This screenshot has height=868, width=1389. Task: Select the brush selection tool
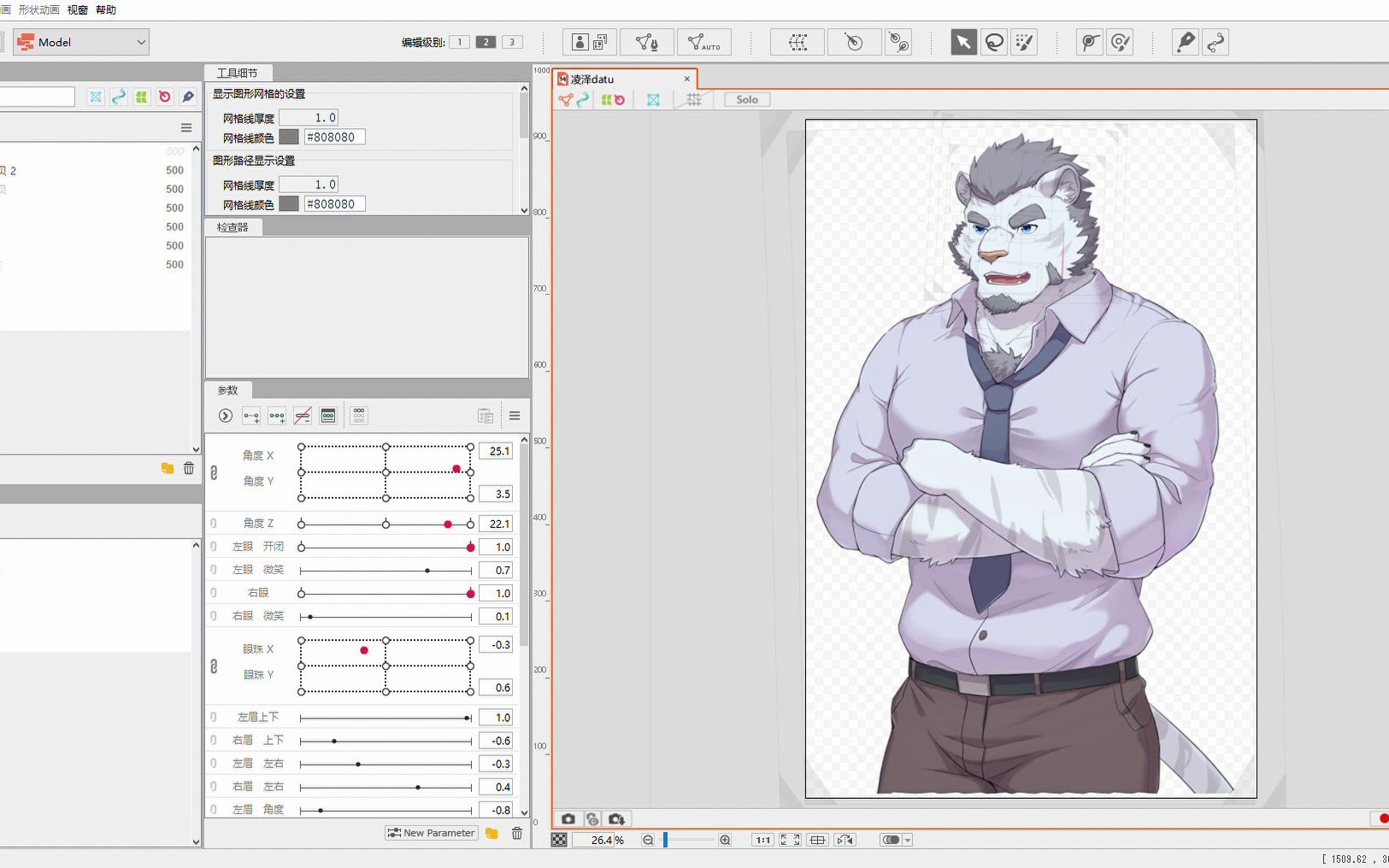coord(1024,42)
